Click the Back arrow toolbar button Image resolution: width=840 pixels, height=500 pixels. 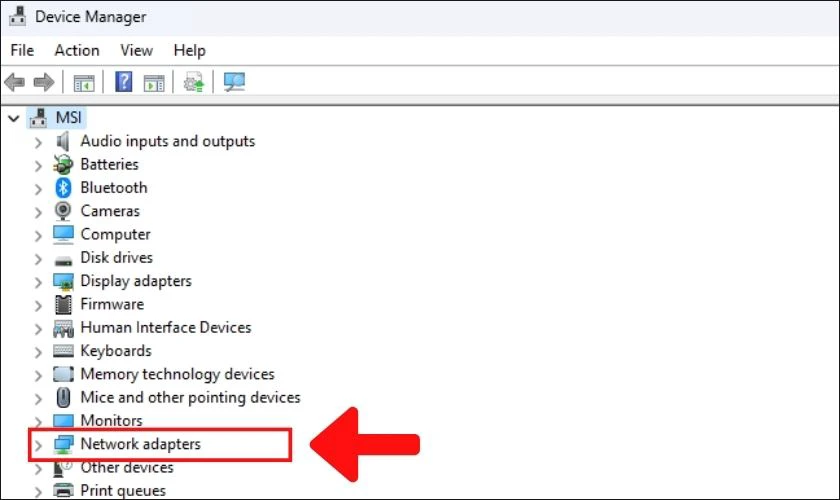14,82
